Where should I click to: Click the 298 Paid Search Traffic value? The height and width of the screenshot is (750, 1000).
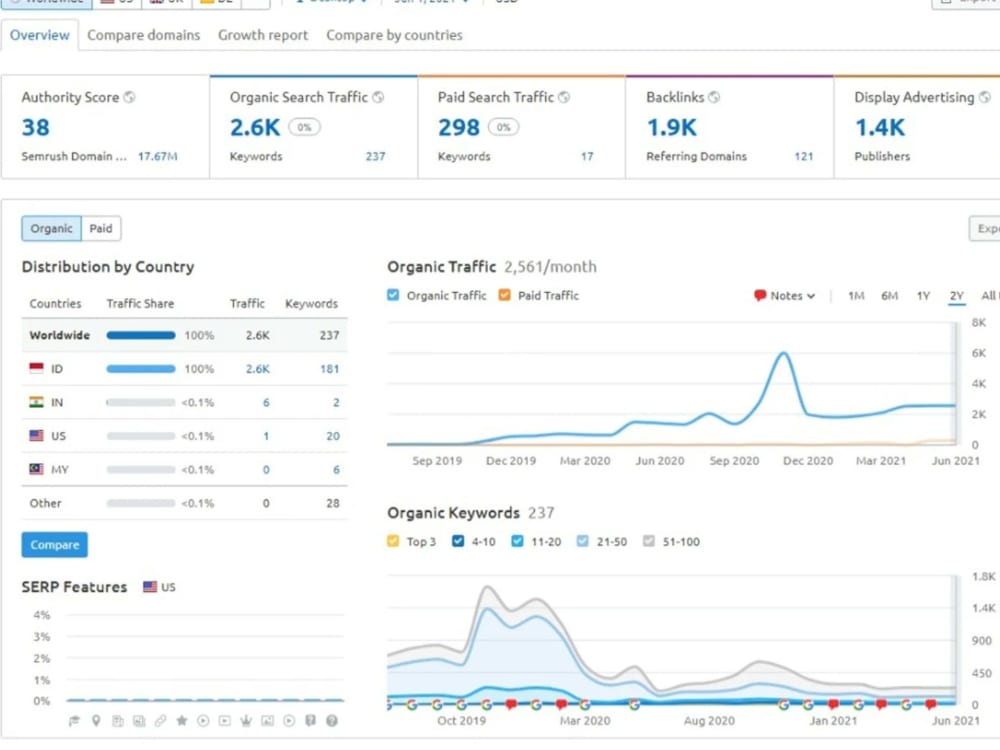[459, 128]
